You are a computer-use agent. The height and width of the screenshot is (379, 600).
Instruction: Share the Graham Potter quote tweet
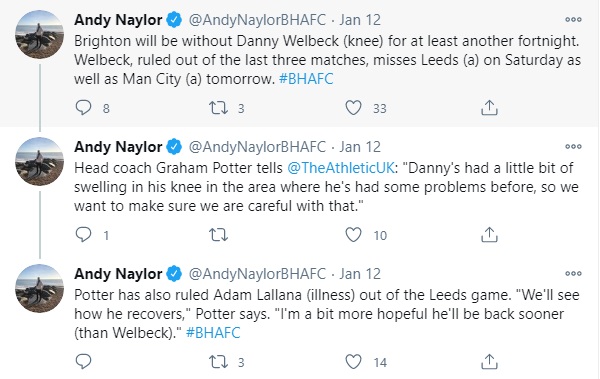pos(489,235)
